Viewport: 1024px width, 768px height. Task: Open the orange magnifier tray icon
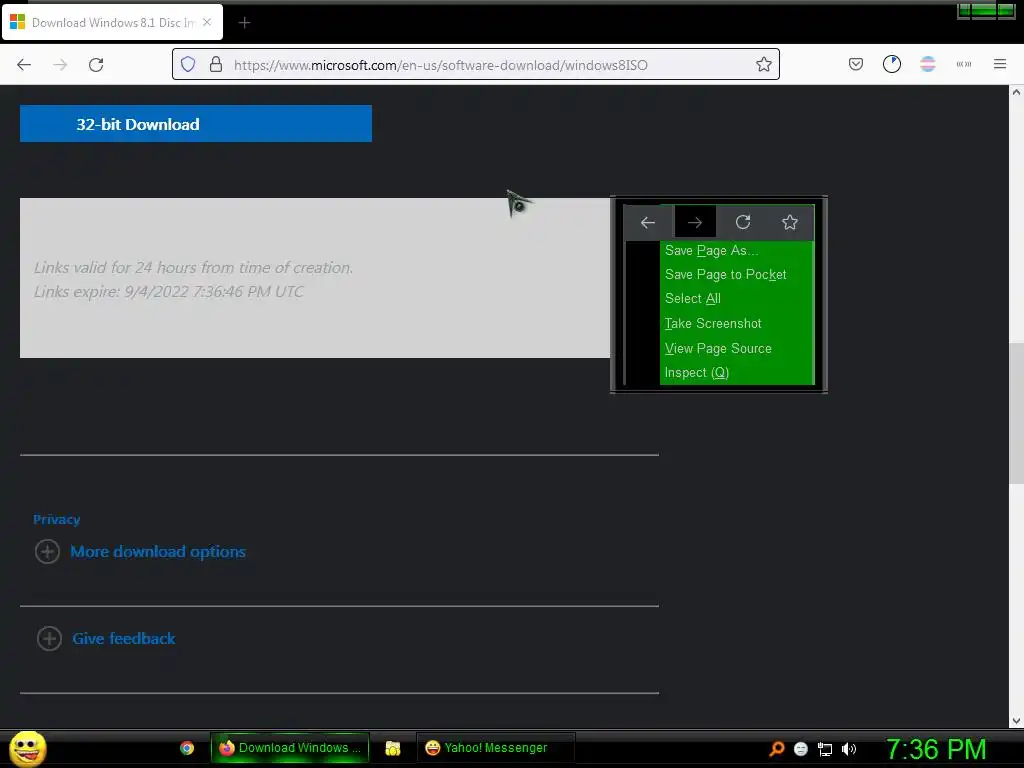coord(776,749)
